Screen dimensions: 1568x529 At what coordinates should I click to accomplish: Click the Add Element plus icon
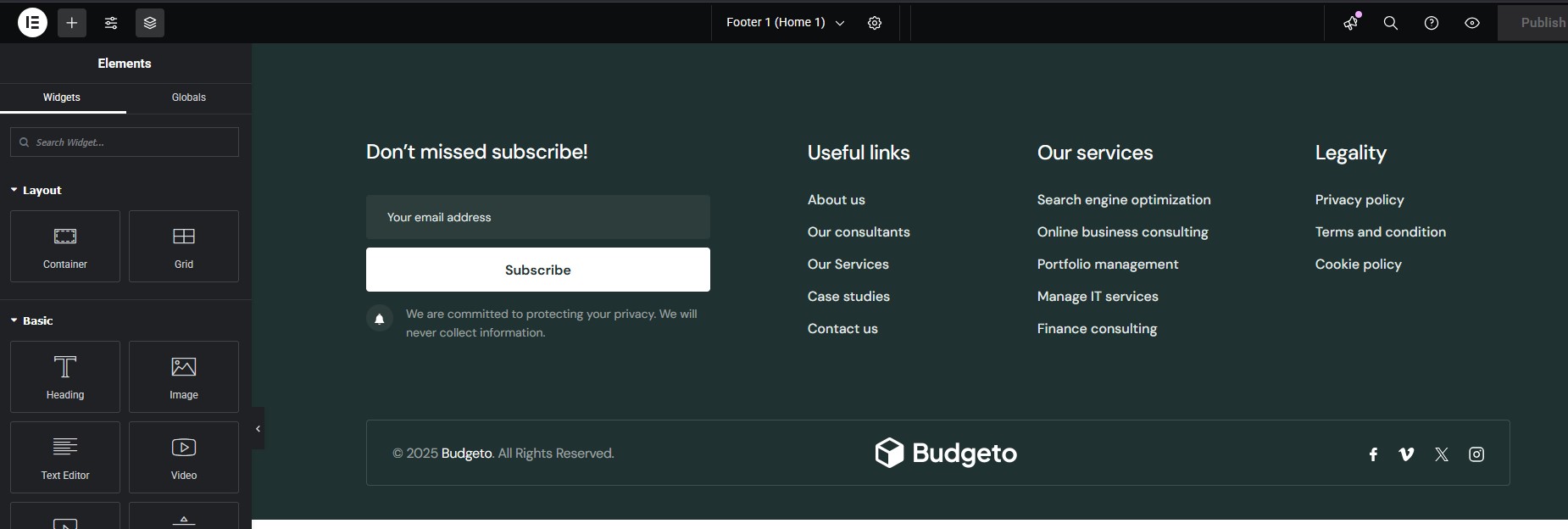[x=72, y=23]
